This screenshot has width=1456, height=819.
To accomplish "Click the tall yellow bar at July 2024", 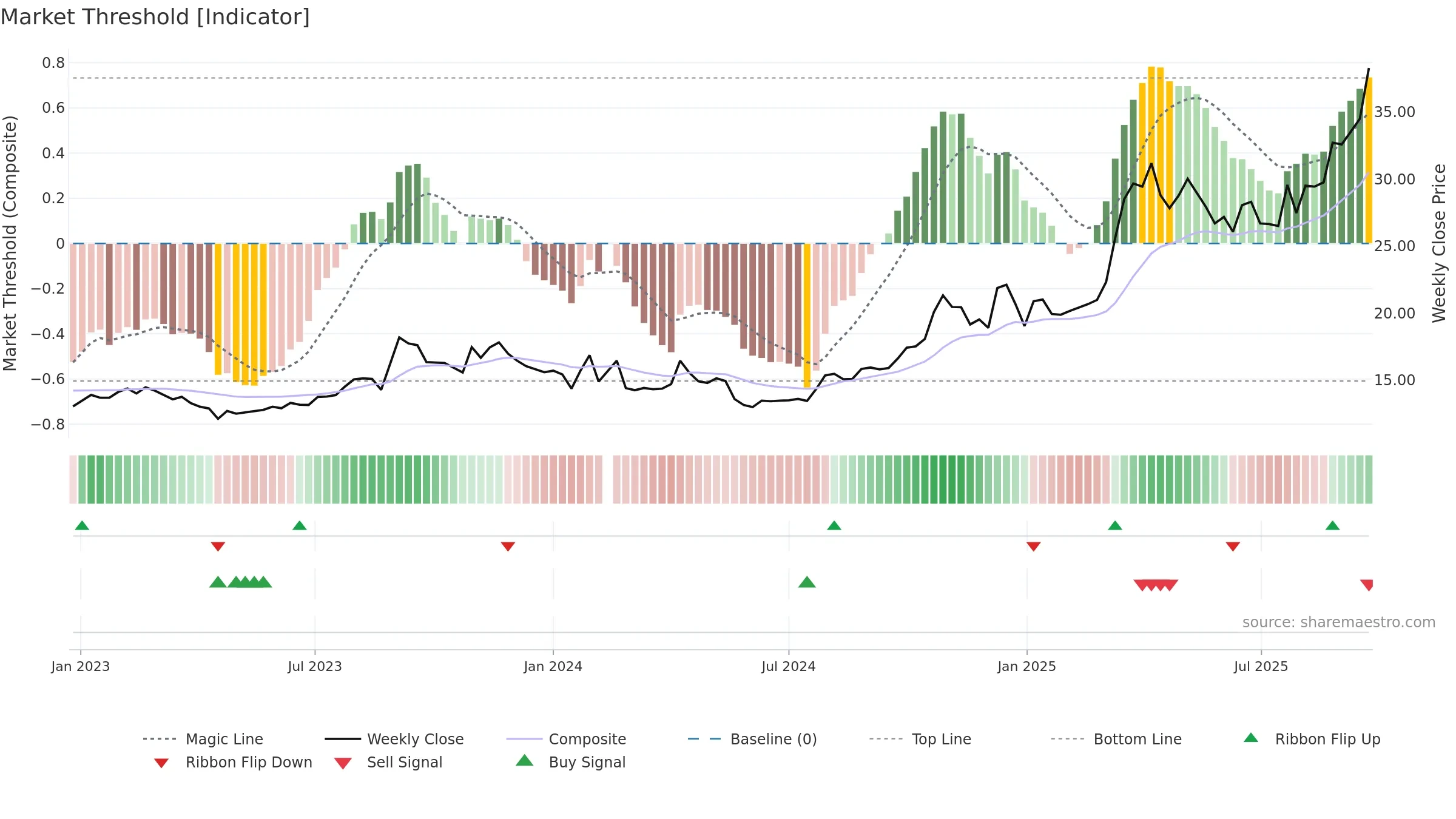I will click(807, 315).
